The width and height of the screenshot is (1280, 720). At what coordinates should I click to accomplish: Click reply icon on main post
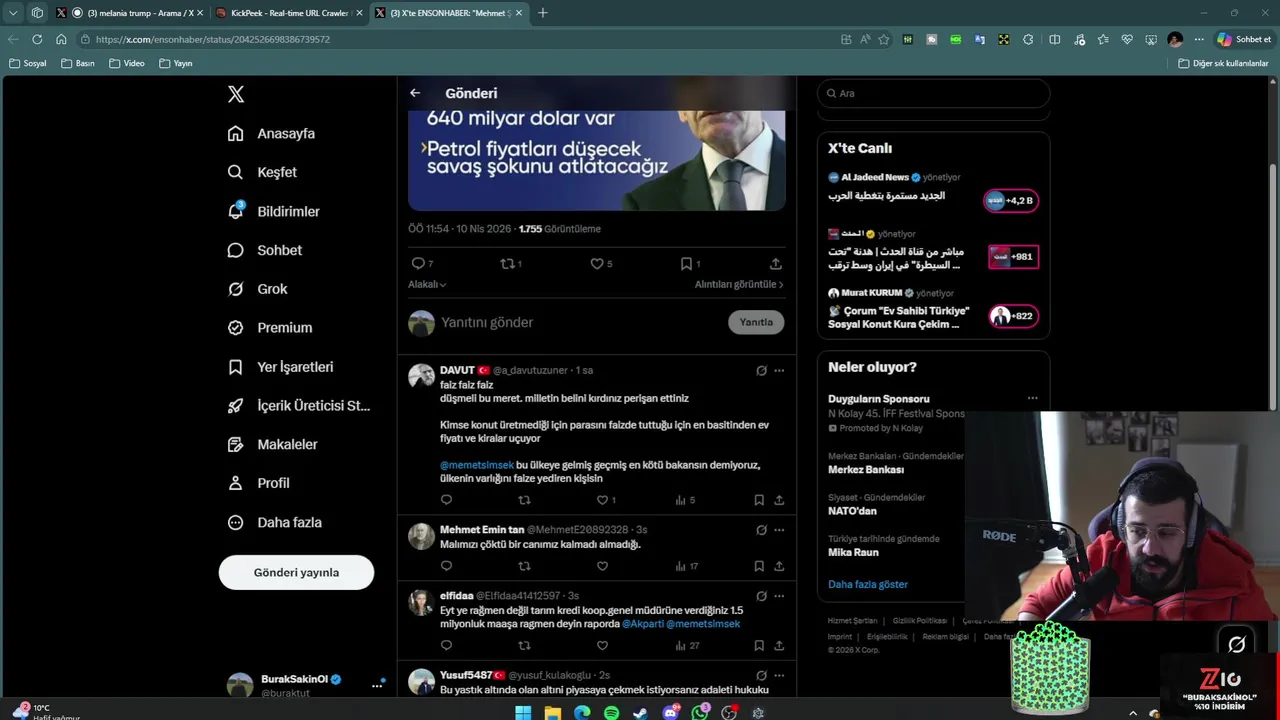tap(418, 263)
